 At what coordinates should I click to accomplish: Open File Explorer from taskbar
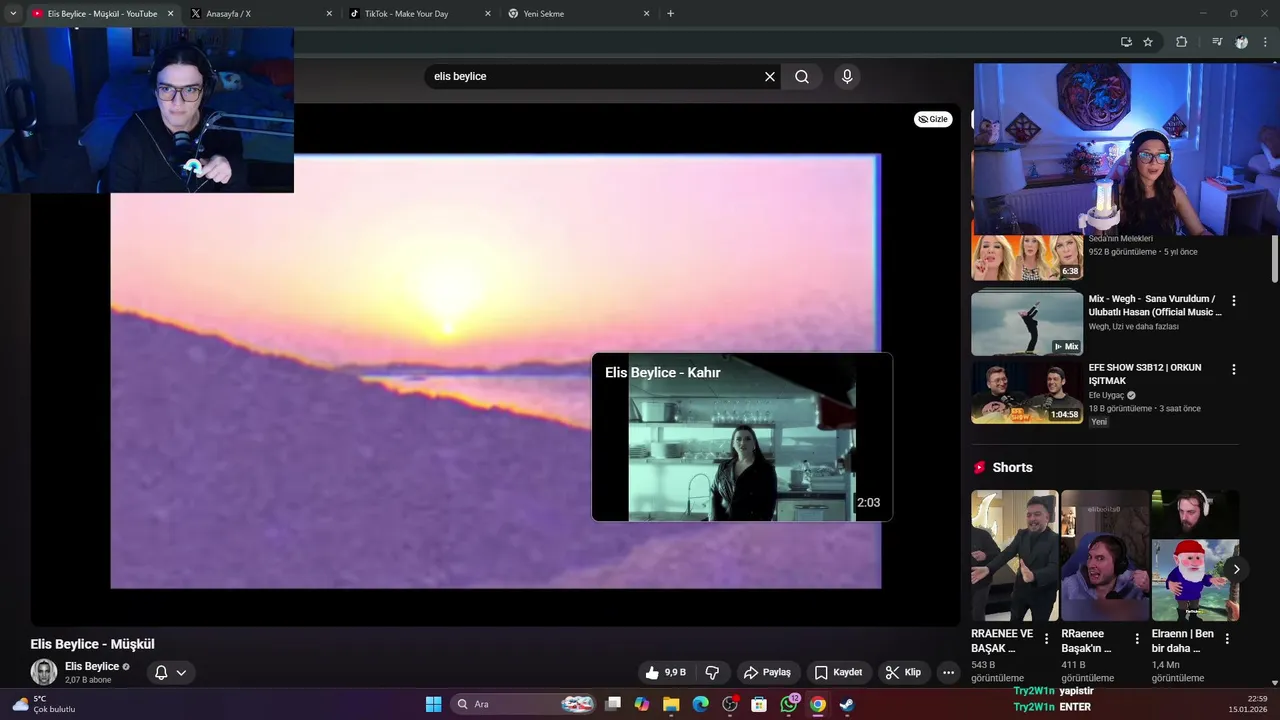point(671,704)
